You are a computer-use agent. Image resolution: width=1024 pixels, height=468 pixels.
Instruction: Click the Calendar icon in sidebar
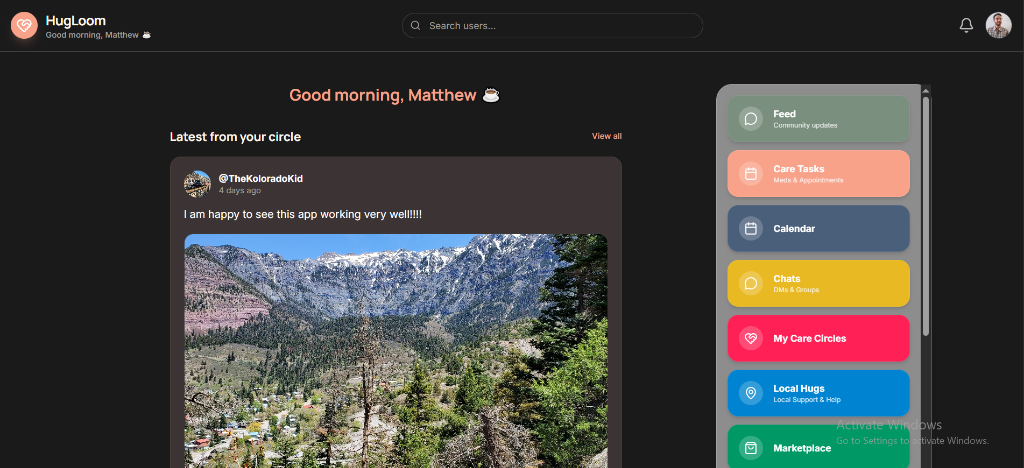(x=751, y=229)
